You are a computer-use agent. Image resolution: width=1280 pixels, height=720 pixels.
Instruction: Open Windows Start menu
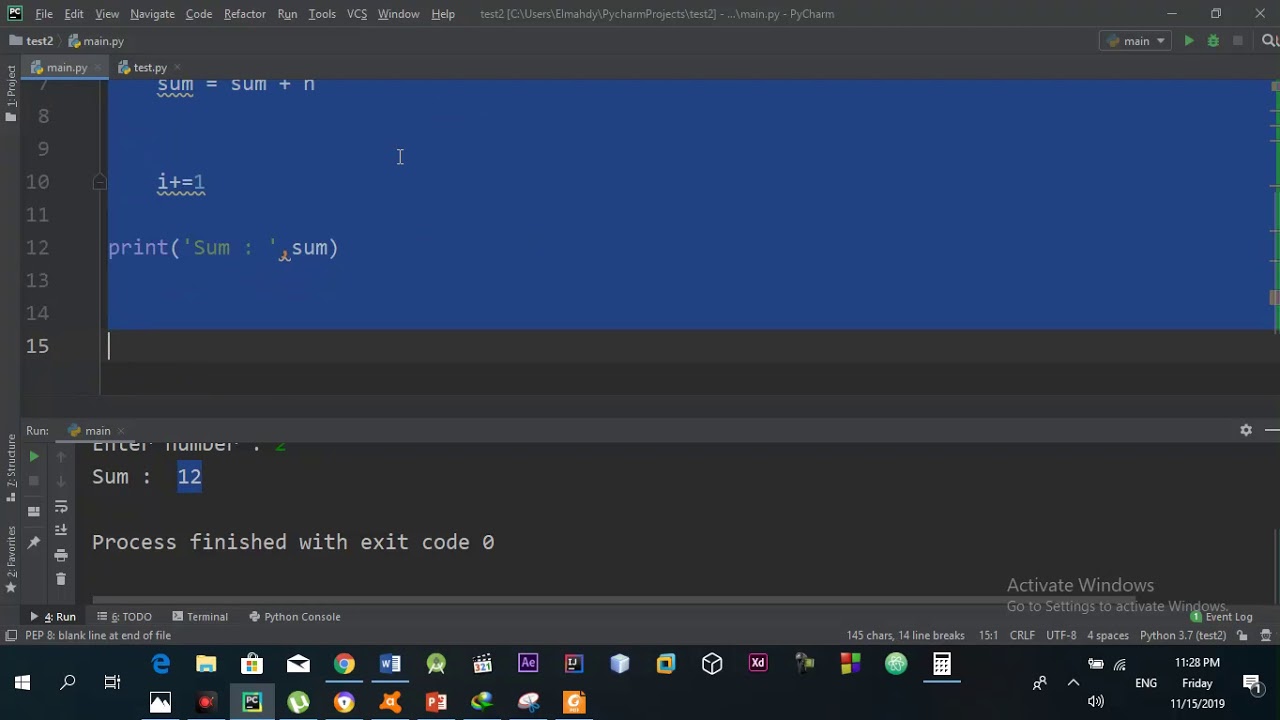pyautogui.click(x=22, y=683)
